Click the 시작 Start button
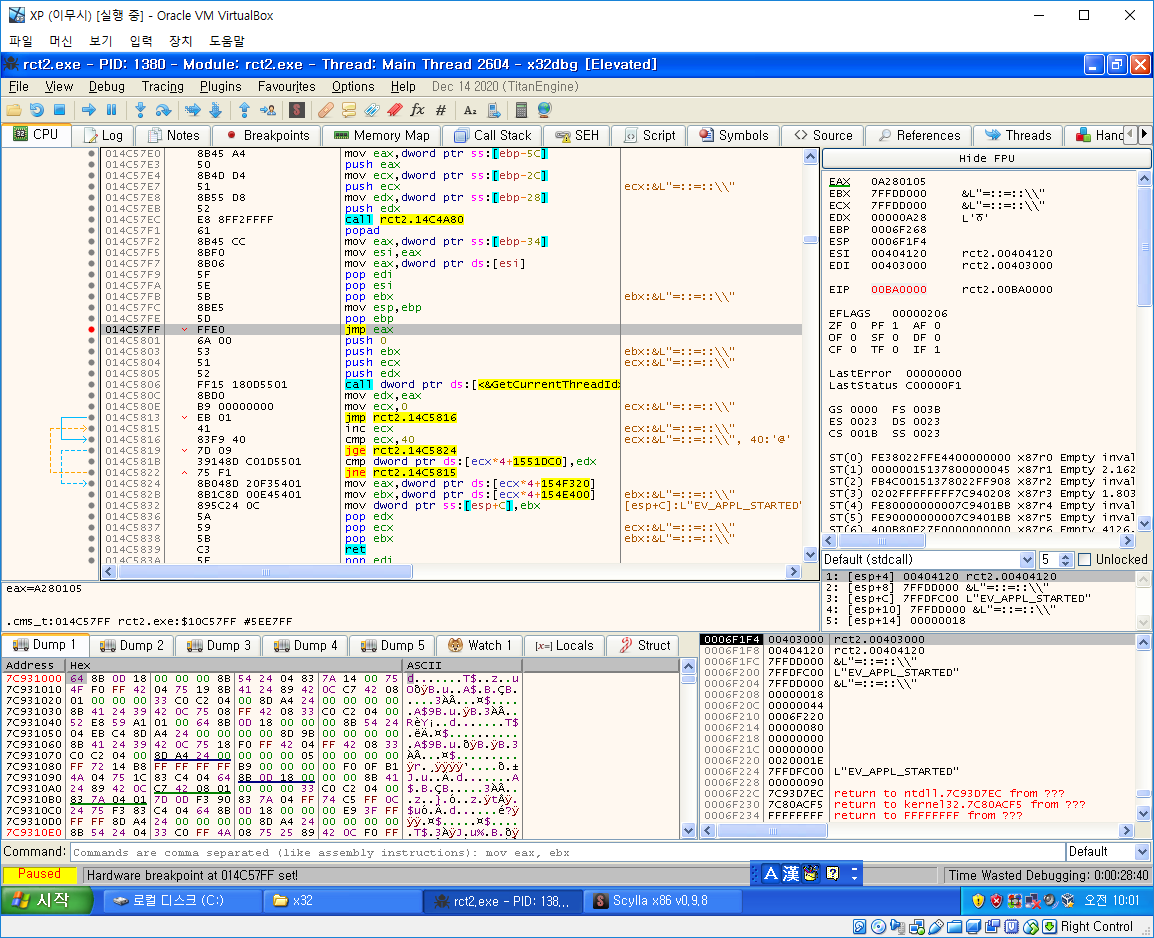The image size is (1154, 938). [x=46, y=900]
